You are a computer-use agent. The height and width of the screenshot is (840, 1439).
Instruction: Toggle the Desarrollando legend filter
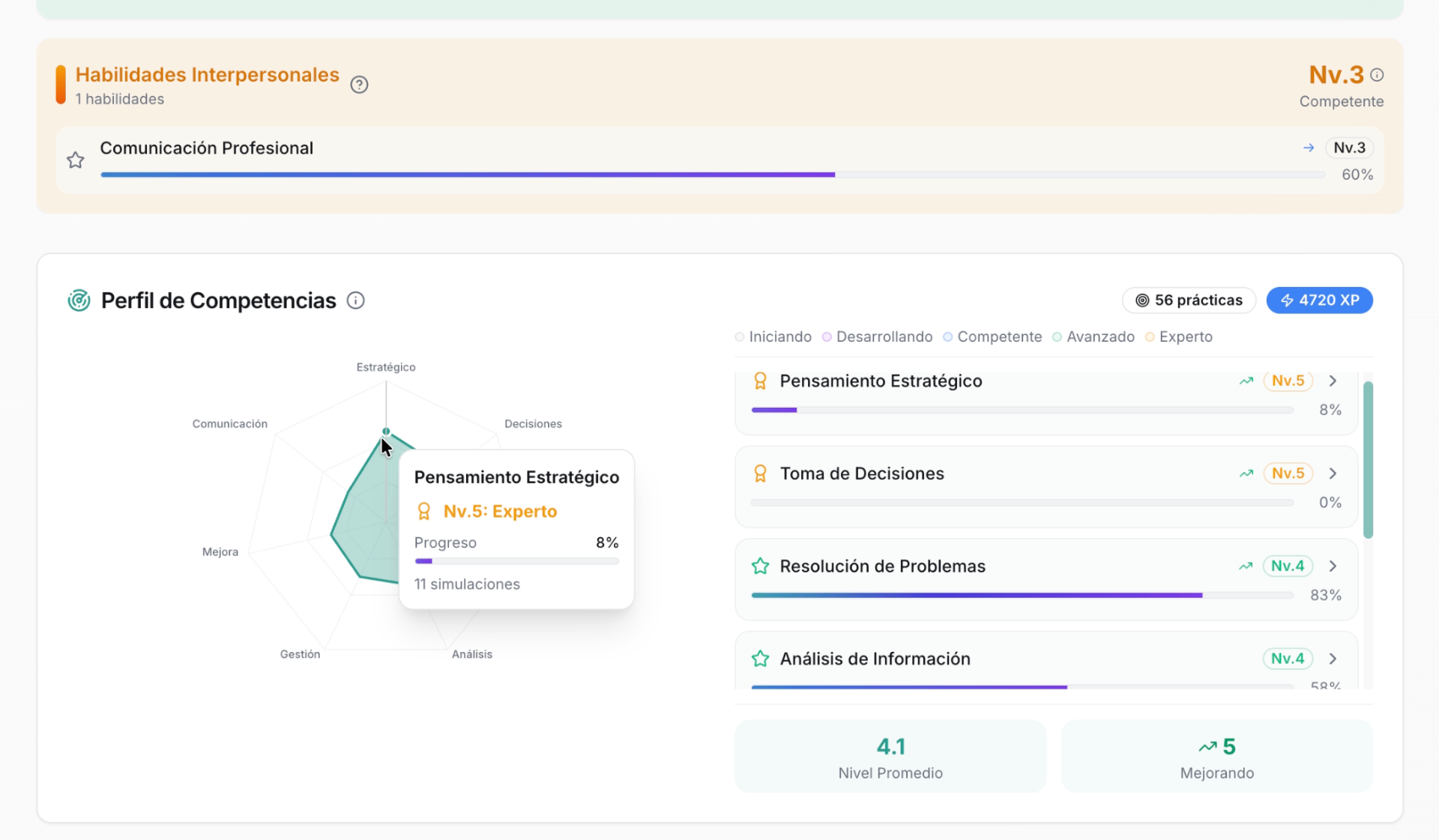[x=877, y=337]
